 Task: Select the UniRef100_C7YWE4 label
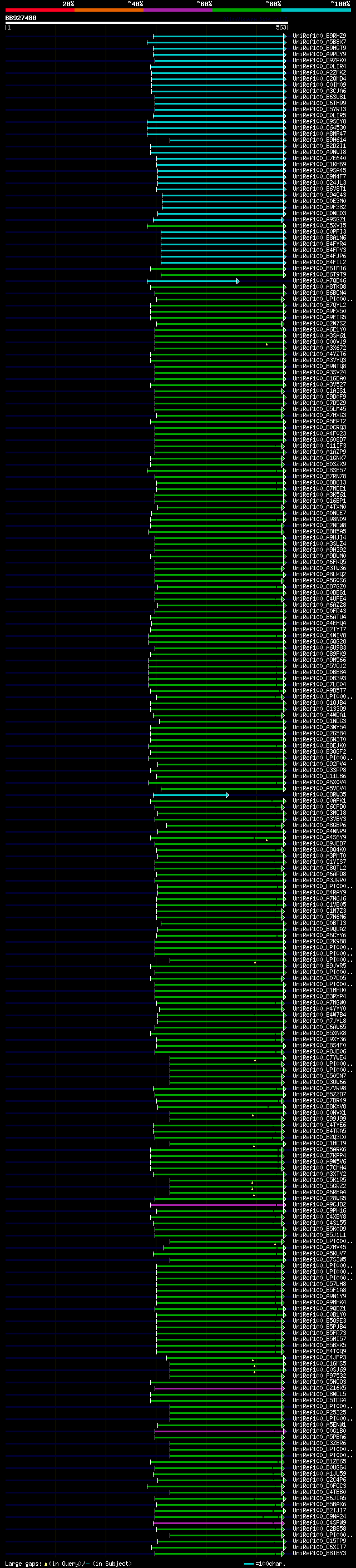click(x=319, y=1057)
